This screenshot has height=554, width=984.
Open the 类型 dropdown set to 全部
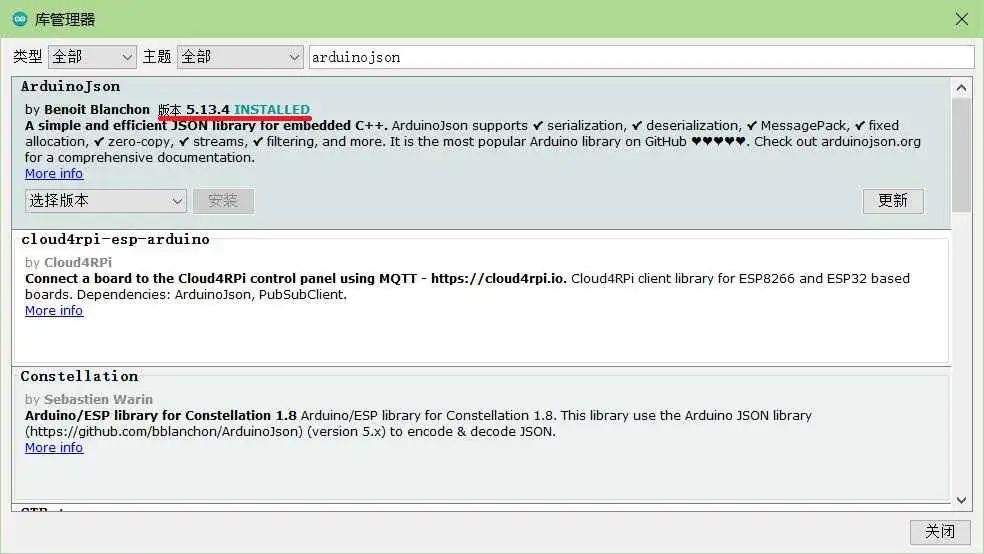(x=92, y=57)
